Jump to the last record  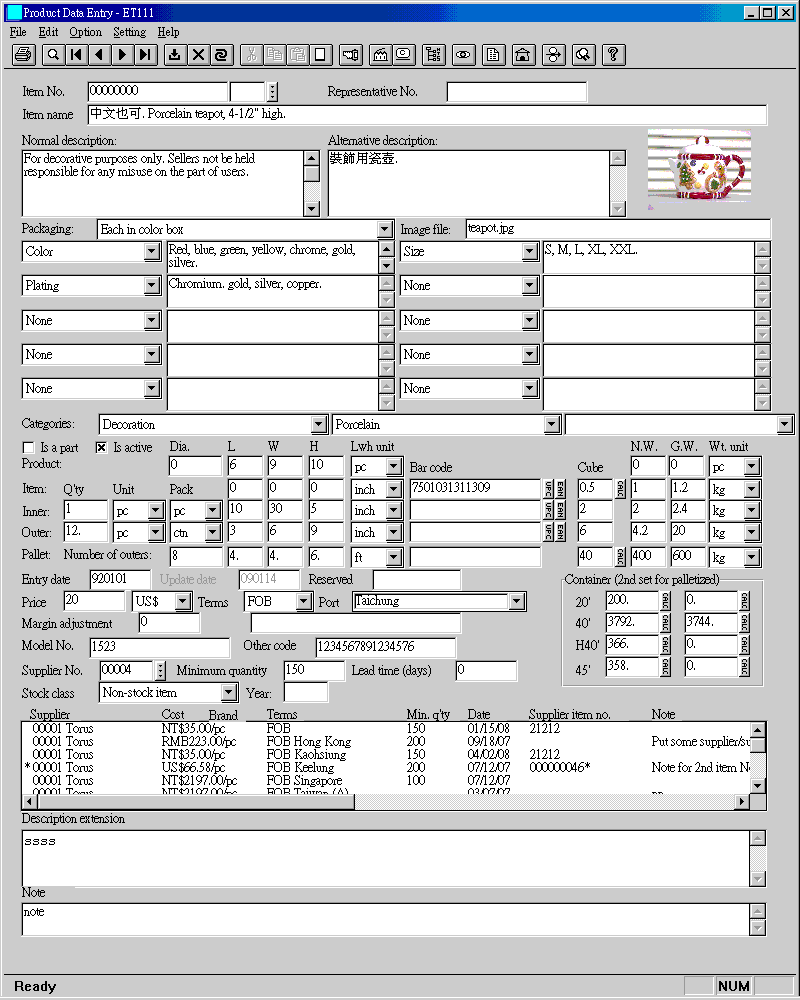pyautogui.click(x=145, y=55)
